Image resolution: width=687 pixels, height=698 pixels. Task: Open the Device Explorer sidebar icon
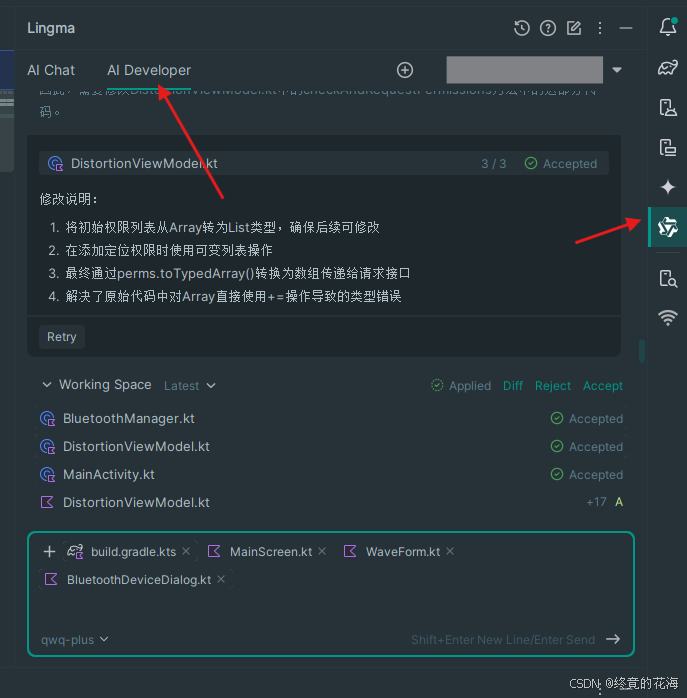click(x=668, y=279)
